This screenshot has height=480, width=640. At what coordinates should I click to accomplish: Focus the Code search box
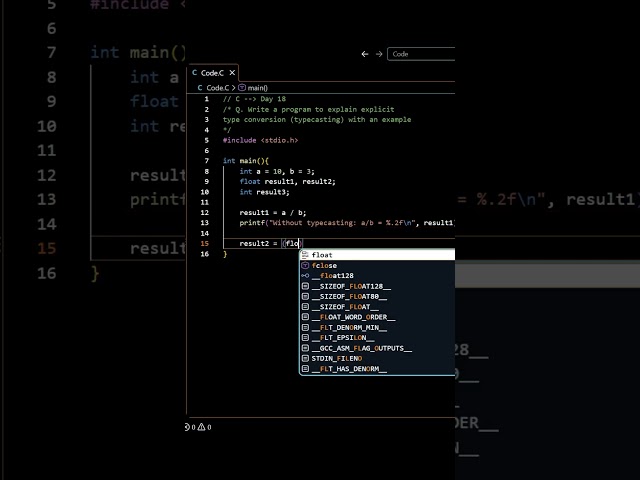click(421, 54)
